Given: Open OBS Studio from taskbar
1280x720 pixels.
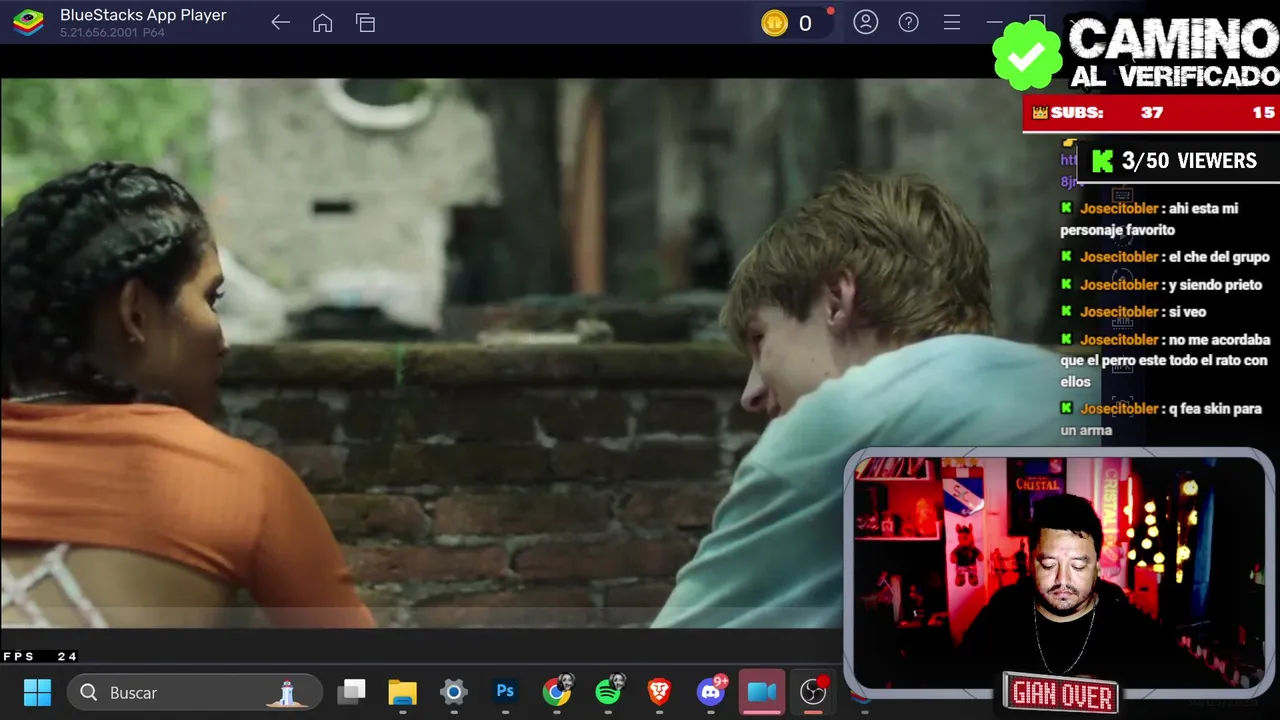Looking at the screenshot, I should (814, 691).
